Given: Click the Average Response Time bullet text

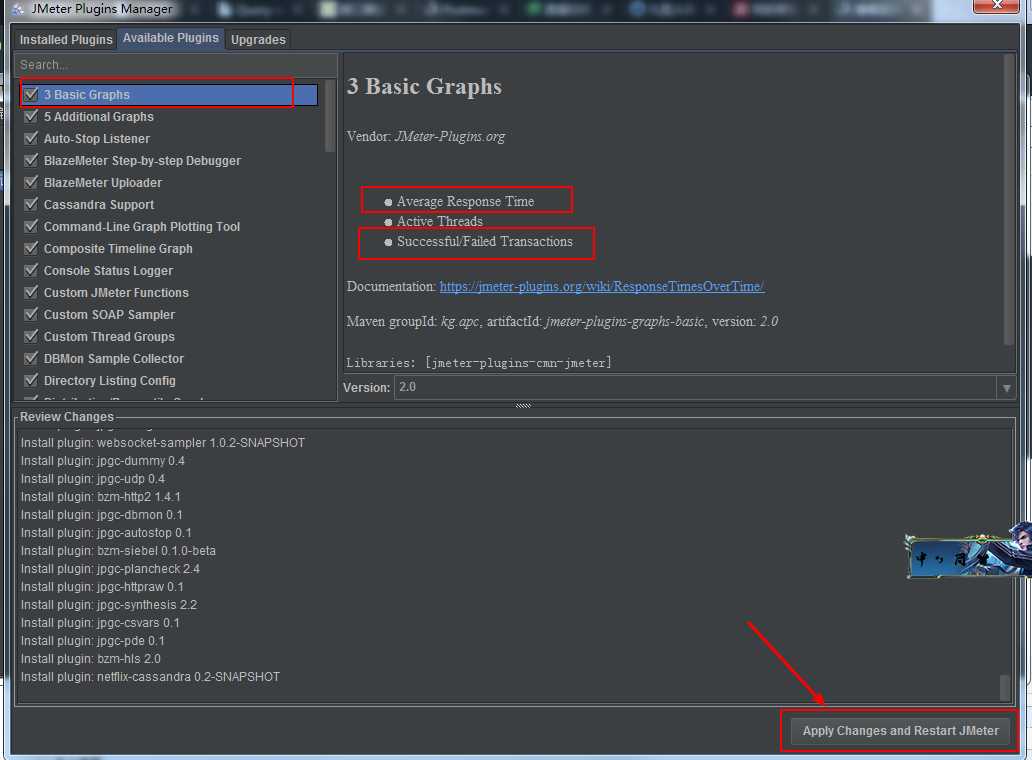Looking at the screenshot, I should (465, 201).
